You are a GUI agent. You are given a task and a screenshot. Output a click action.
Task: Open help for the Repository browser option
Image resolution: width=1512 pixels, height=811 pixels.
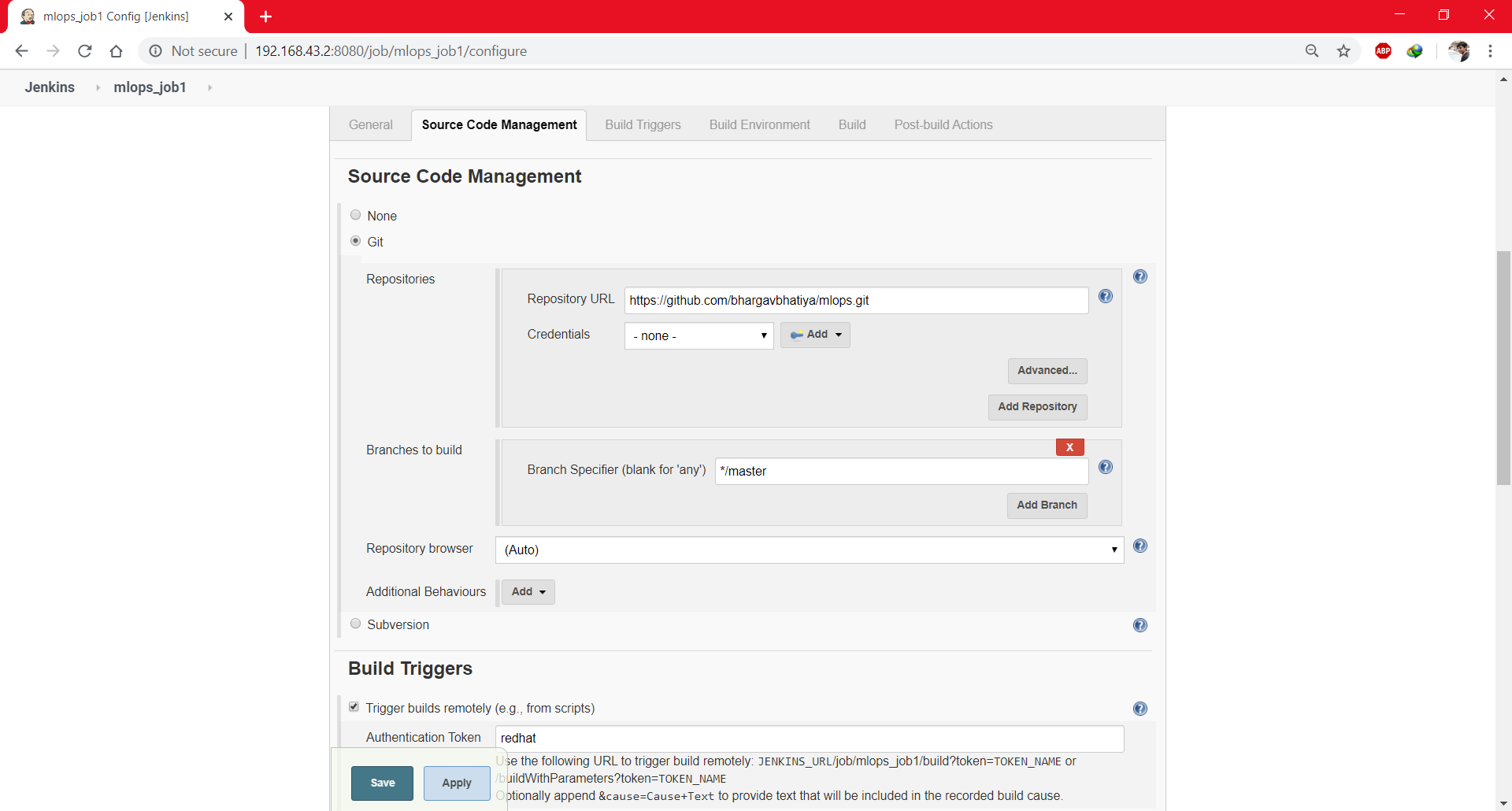point(1140,546)
